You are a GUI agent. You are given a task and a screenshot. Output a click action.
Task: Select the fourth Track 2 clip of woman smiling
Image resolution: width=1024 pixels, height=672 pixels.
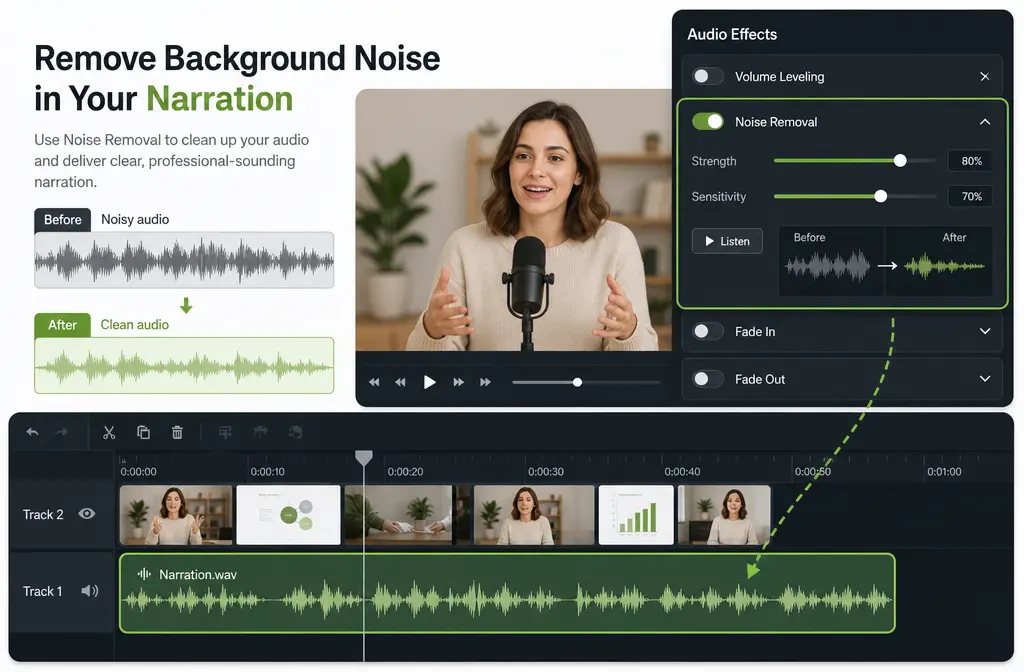pos(534,515)
